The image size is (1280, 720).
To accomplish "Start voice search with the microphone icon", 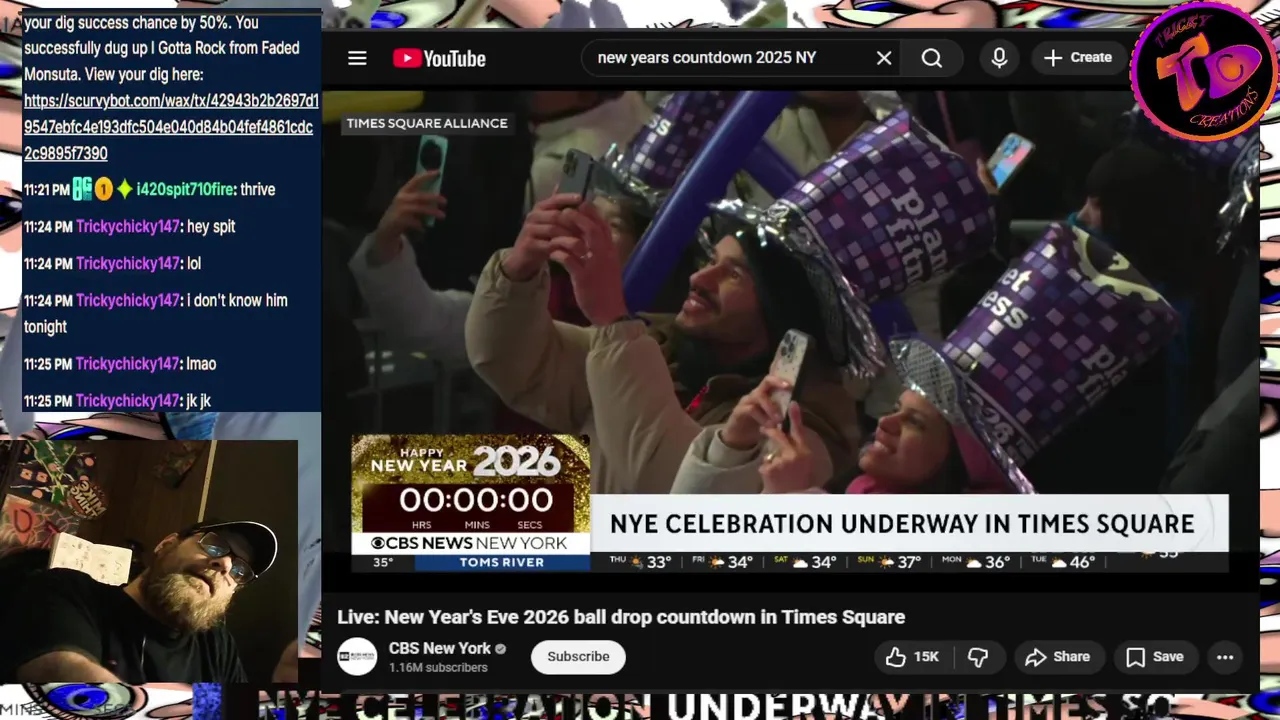I will pyautogui.click(x=999, y=58).
